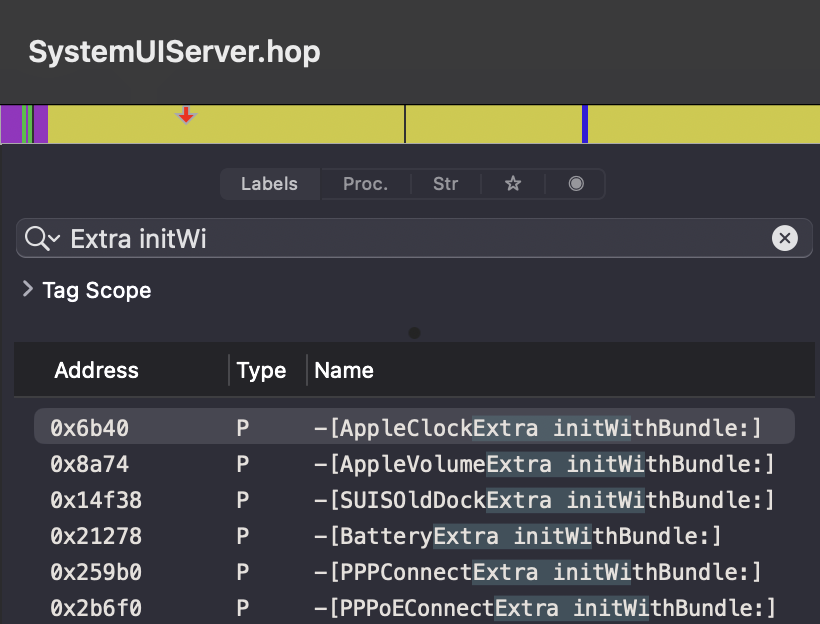This screenshot has height=624, width=820.
Task: Select AppleClockExtra initWithBundle: row
Action: point(414,427)
